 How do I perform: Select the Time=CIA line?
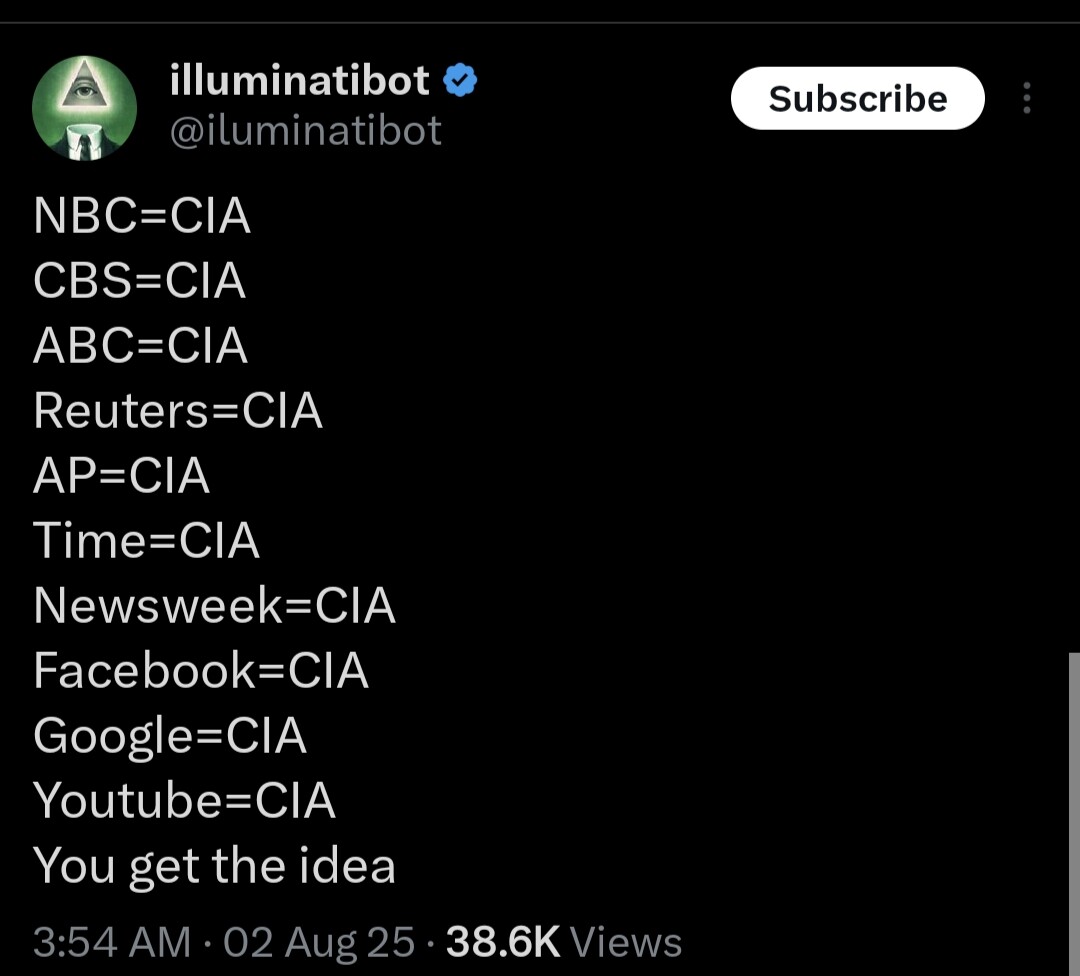(x=147, y=541)
